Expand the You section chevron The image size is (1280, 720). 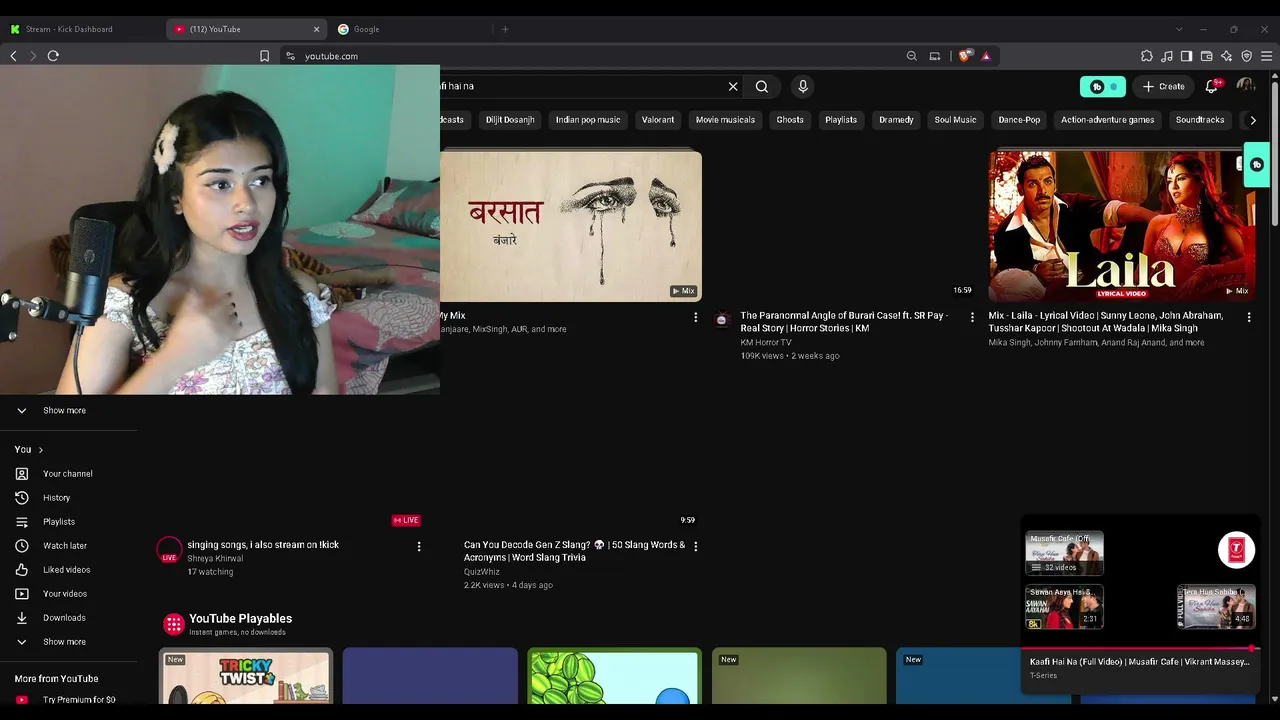point(40,450)
